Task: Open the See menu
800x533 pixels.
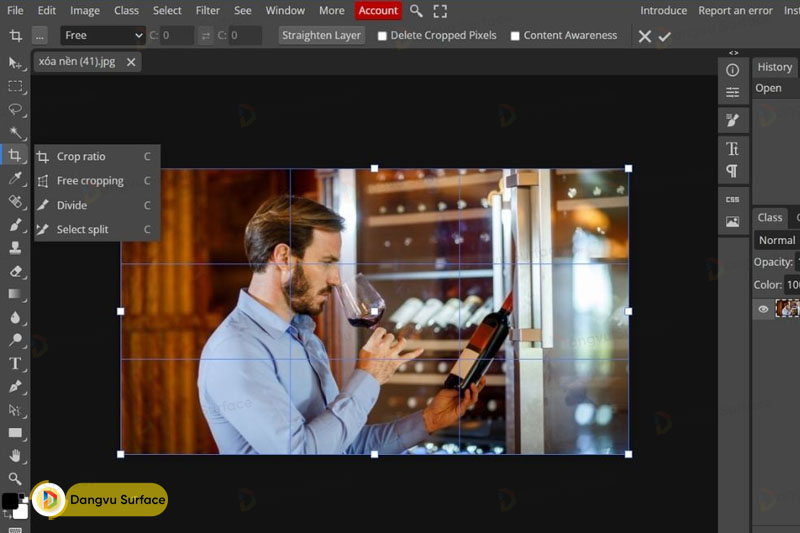Action: (242, 10)
